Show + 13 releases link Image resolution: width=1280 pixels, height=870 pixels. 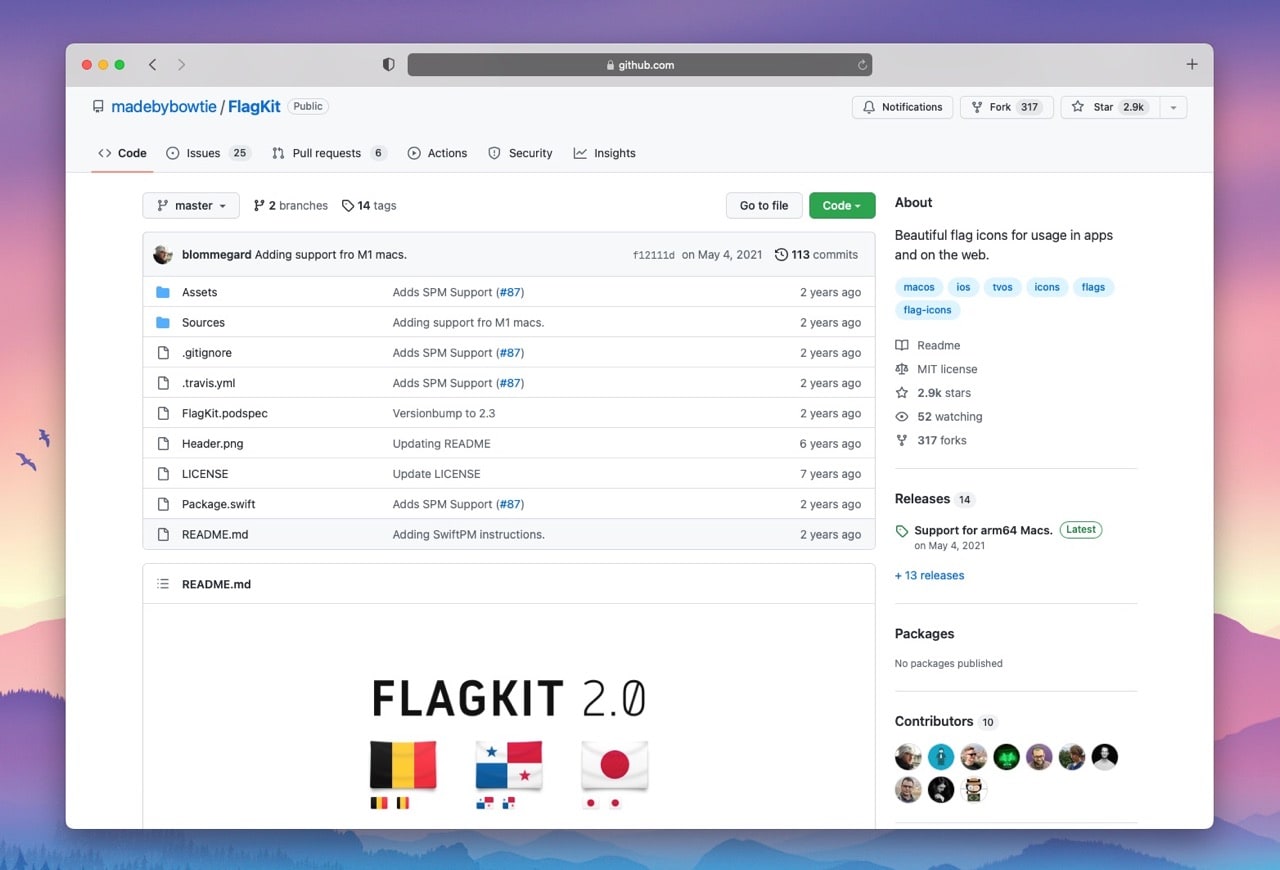coord(929,575)
